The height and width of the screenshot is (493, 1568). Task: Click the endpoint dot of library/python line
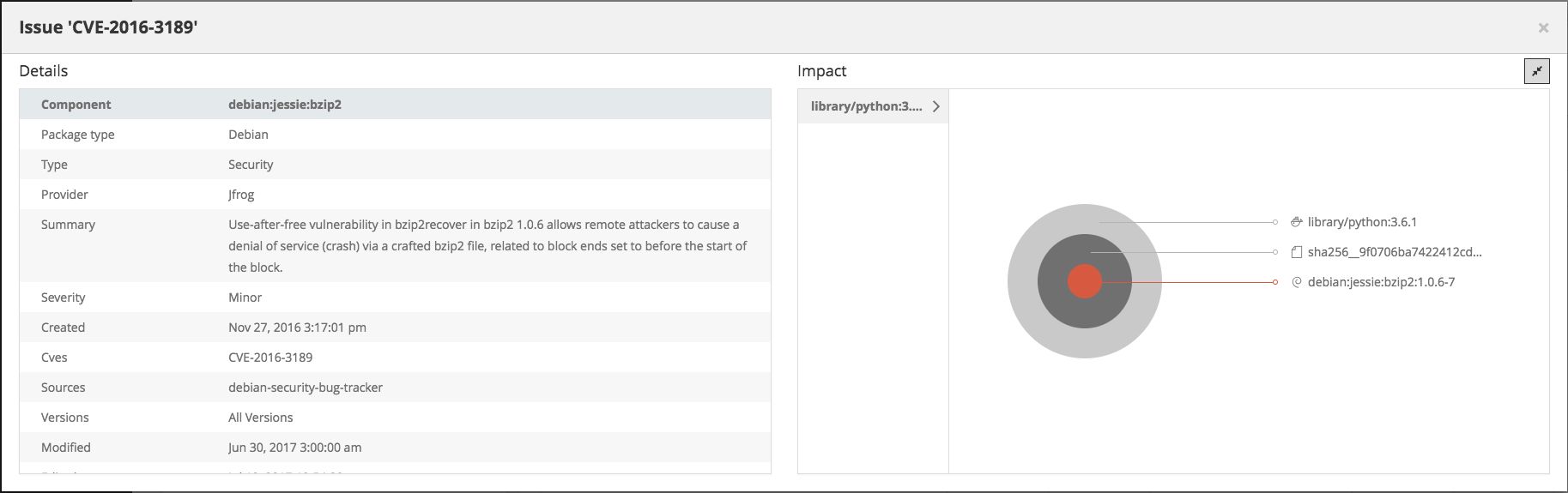click(x=1275, y=222)
